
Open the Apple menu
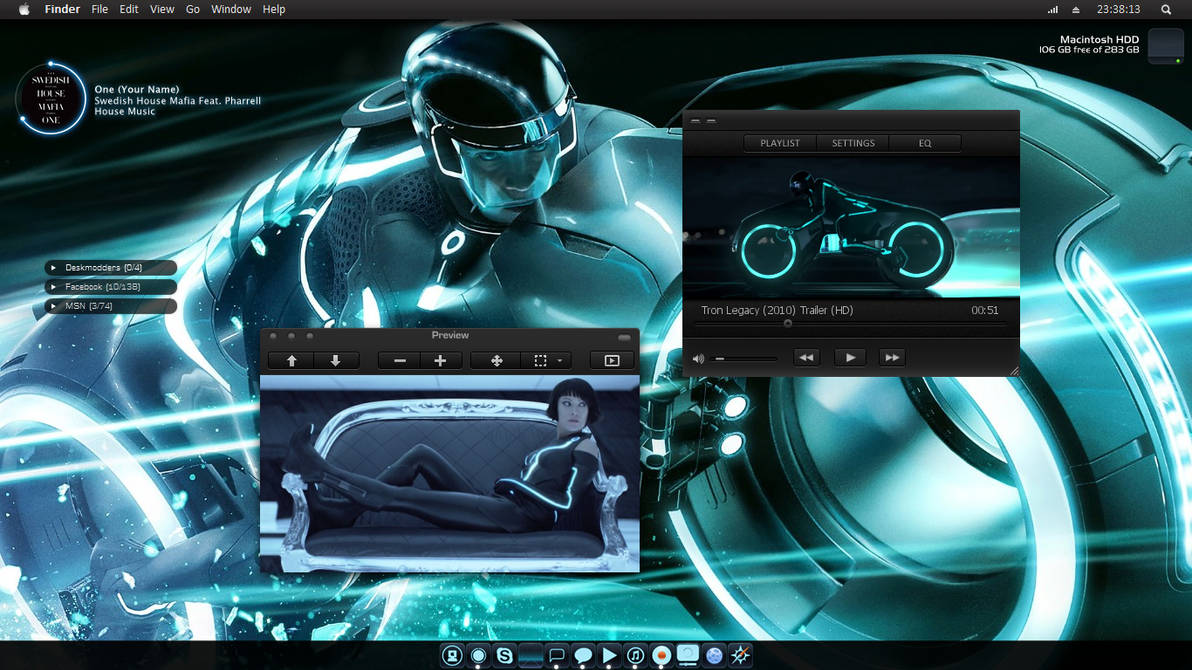coord(24,9)
